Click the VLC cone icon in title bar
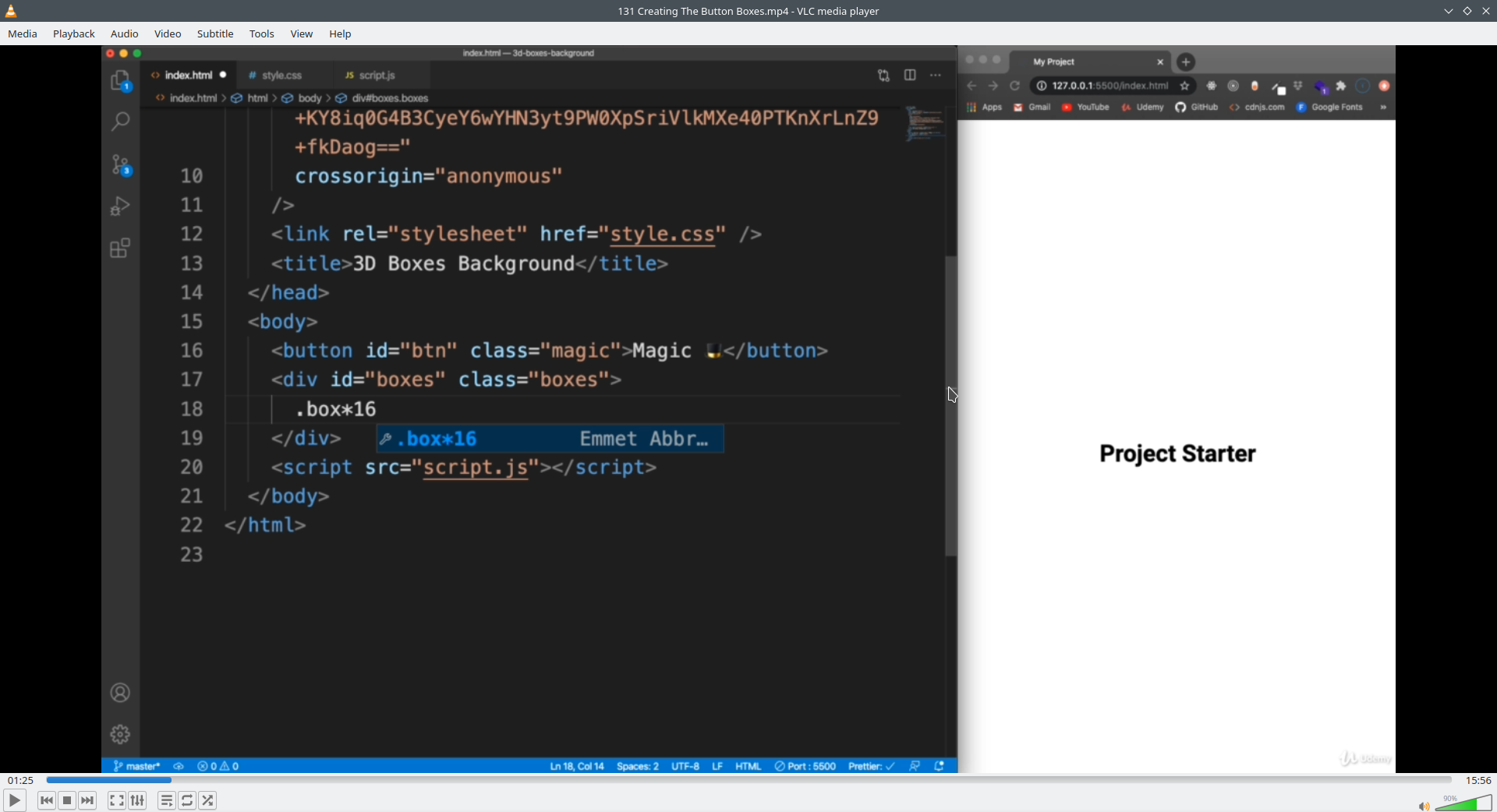 pyautogui.click(x=11, y=11)
